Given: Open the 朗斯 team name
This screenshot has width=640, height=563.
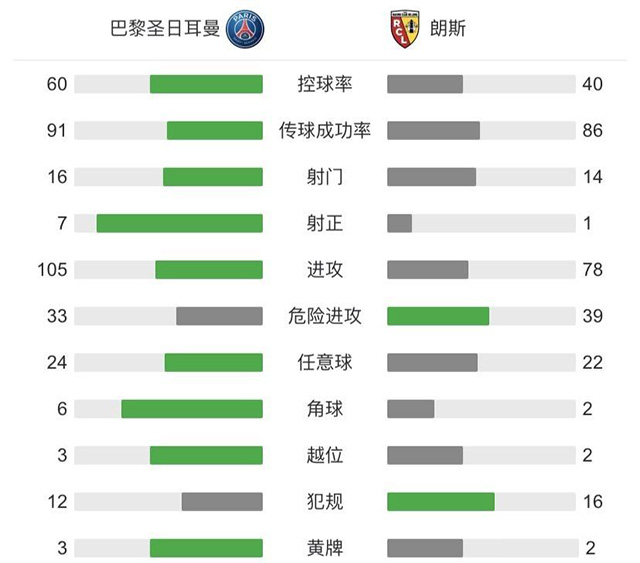Looking at the screenshot, I should pos(449,30).
